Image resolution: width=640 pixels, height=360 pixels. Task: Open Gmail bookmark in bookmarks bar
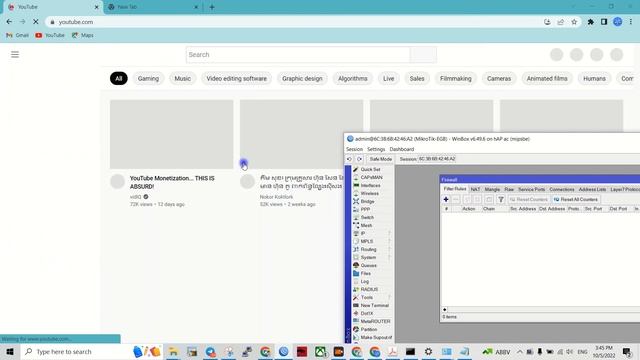point(17,35)
